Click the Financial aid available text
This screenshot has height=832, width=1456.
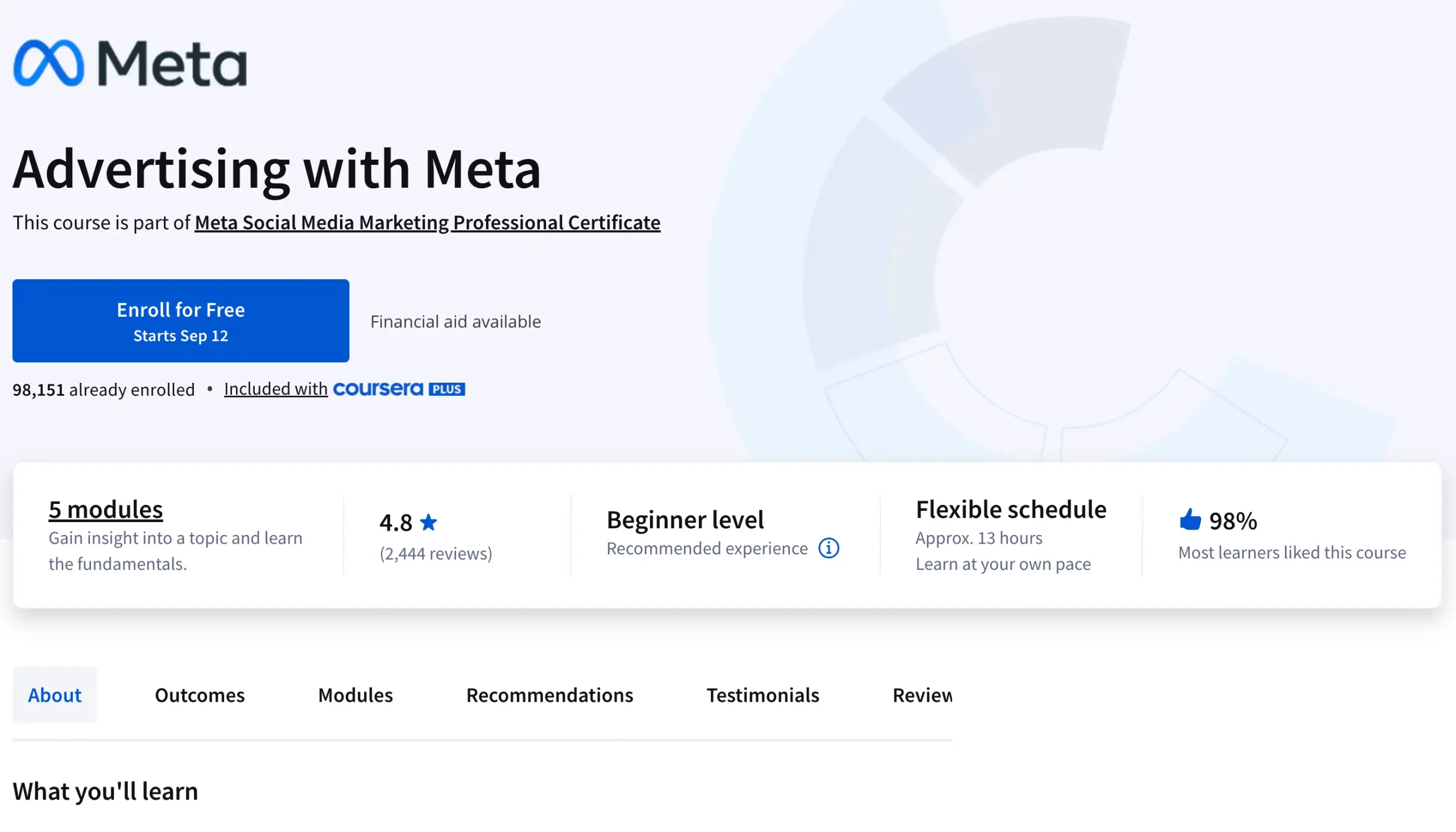coord(456,321)
